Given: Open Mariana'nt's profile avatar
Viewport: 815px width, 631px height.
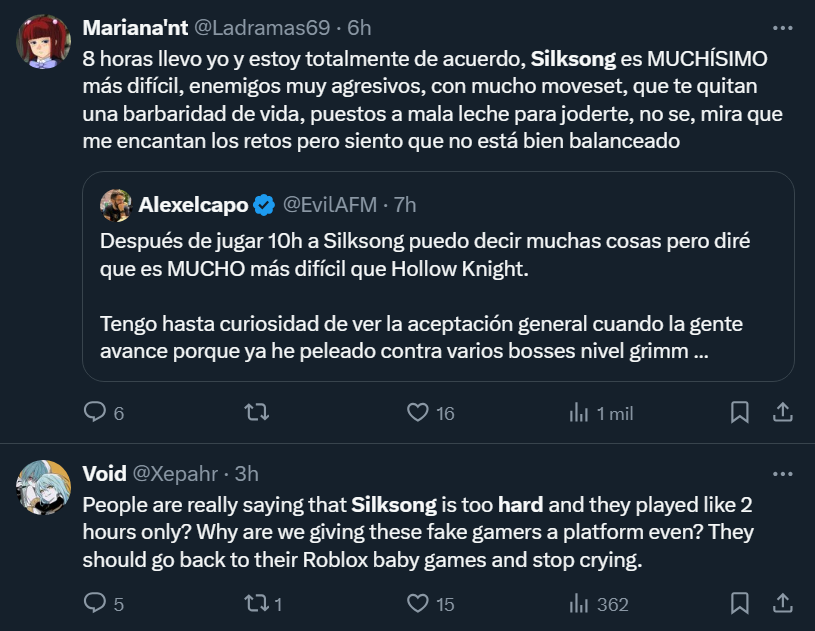Looking at the screenshot, I should pos(43,42).
